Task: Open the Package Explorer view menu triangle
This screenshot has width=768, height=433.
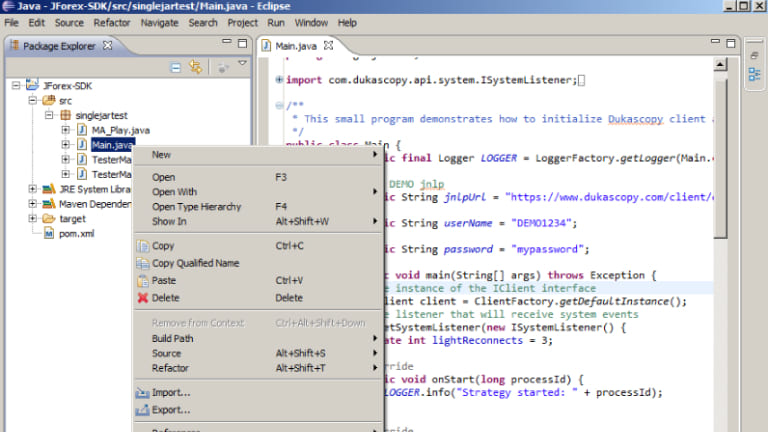Action: pos(242,64)
